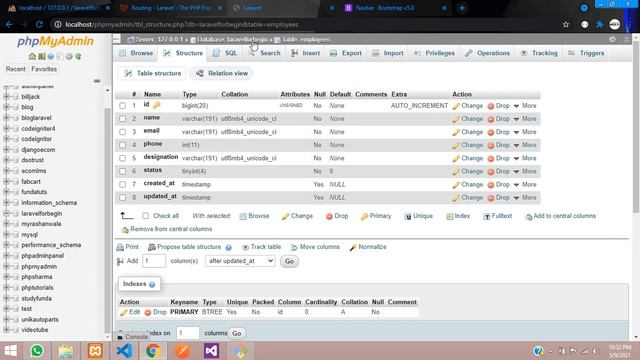Image resolution: width=640 pixels, height=360 pixels.
Task: Open File Explorer from the taskbar
Action: (x=66, y=351)
